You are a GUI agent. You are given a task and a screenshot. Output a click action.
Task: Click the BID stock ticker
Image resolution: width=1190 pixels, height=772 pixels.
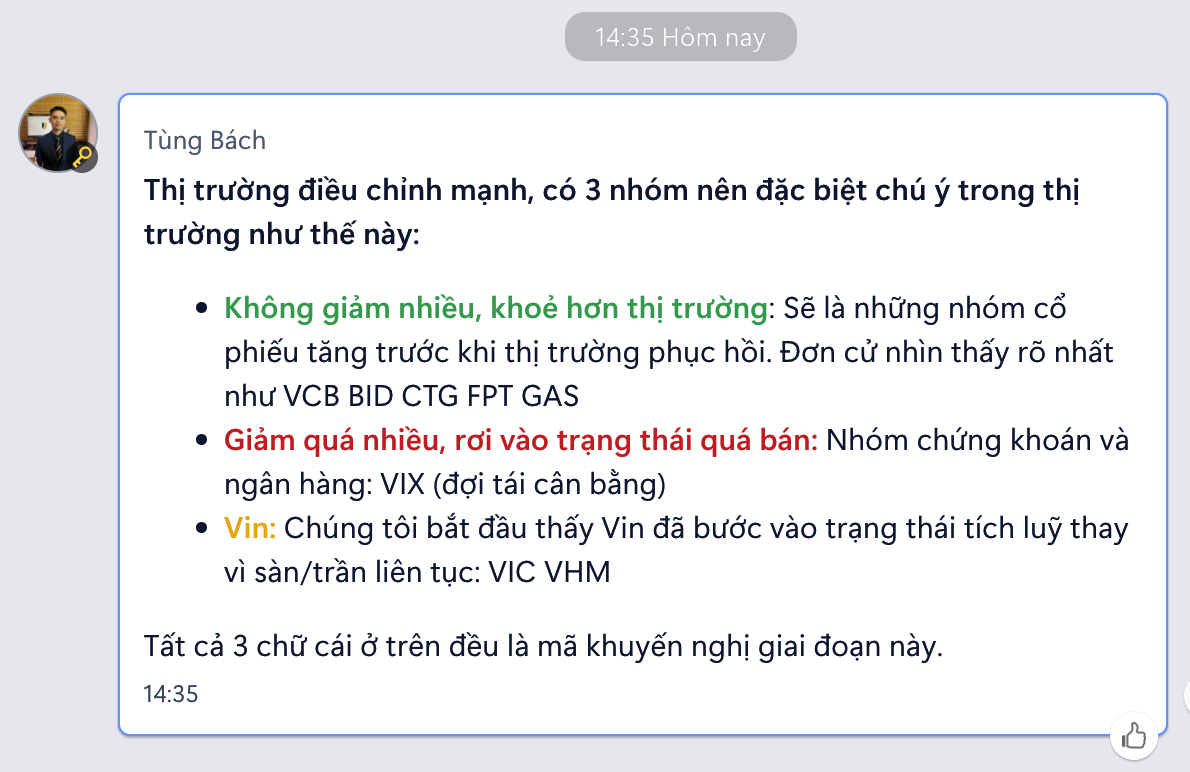click(370, 396)
